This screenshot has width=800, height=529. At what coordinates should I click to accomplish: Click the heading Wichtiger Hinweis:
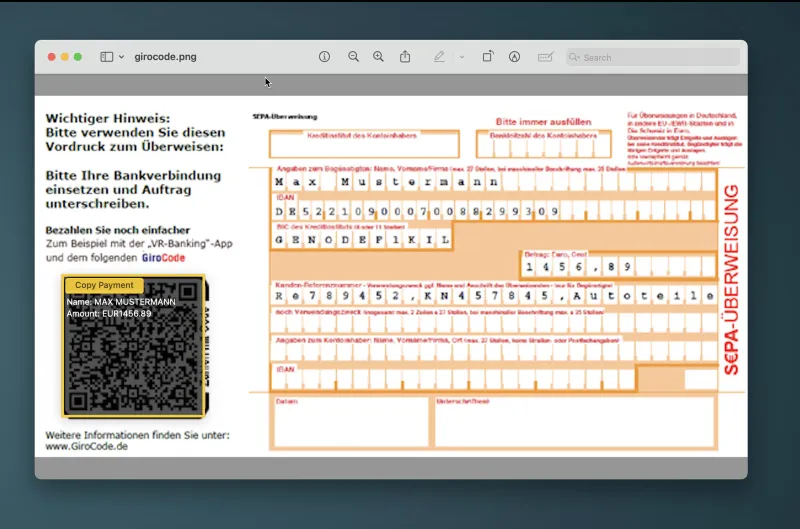[x=108, y=118]
